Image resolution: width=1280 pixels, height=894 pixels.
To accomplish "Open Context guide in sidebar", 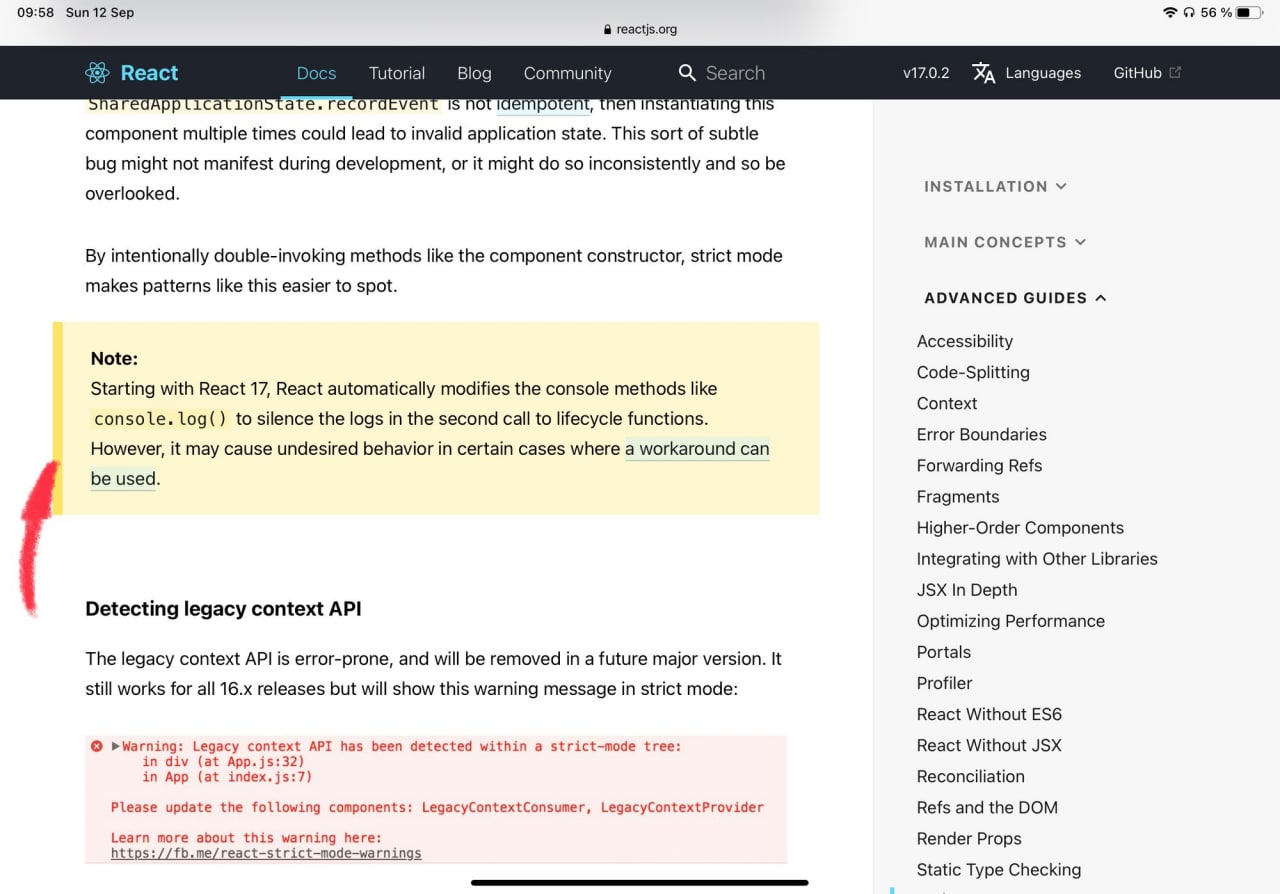I will (947, 403).
